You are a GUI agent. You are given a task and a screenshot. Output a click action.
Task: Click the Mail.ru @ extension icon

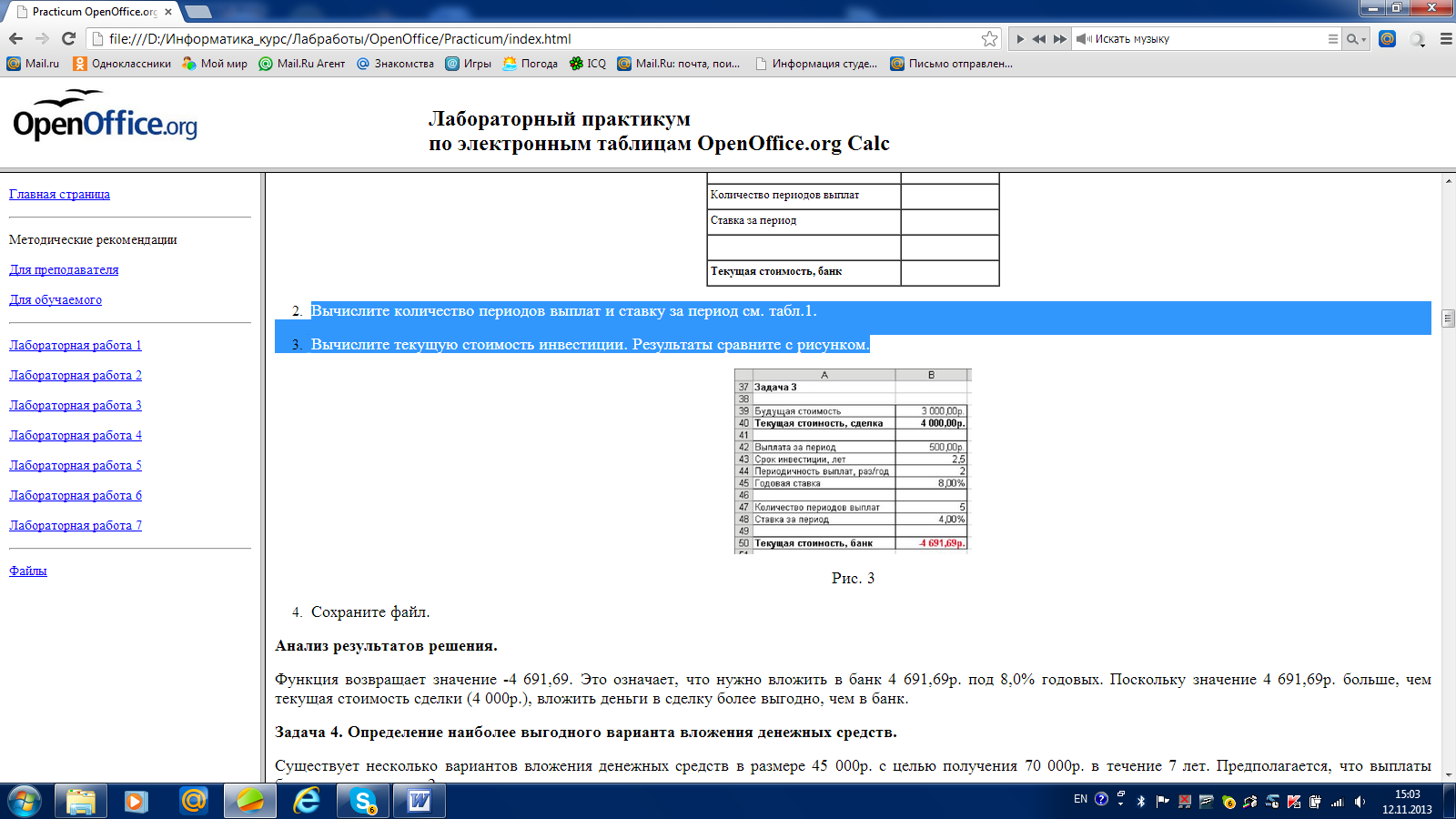1387,38
